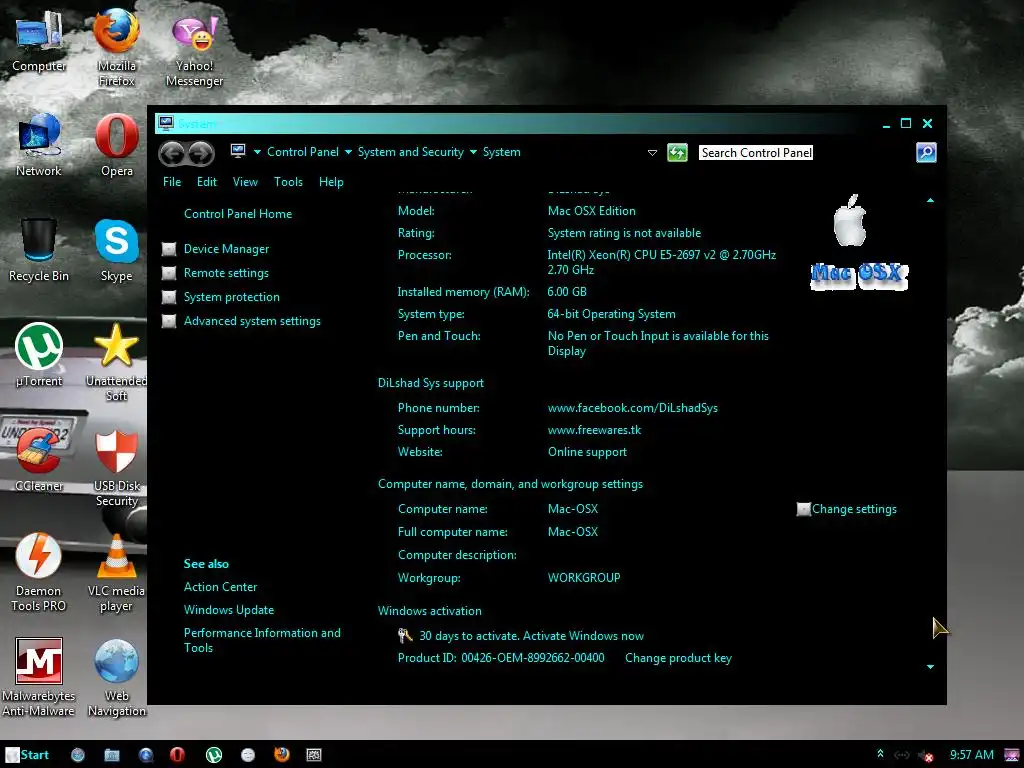Expand the System and Security breadcrumb arrow
1024x768 pixels.
tap(473, 152)
